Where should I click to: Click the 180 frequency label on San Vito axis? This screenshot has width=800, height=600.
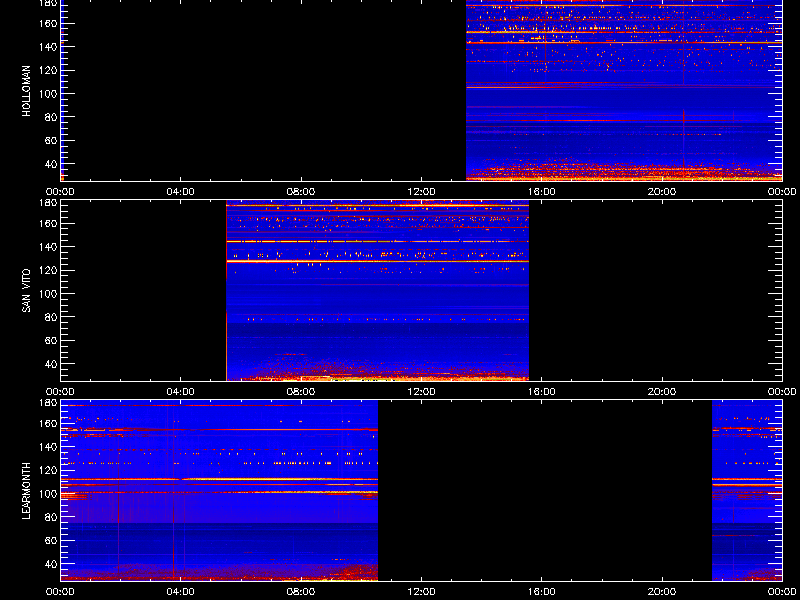[x=48, y=203]
